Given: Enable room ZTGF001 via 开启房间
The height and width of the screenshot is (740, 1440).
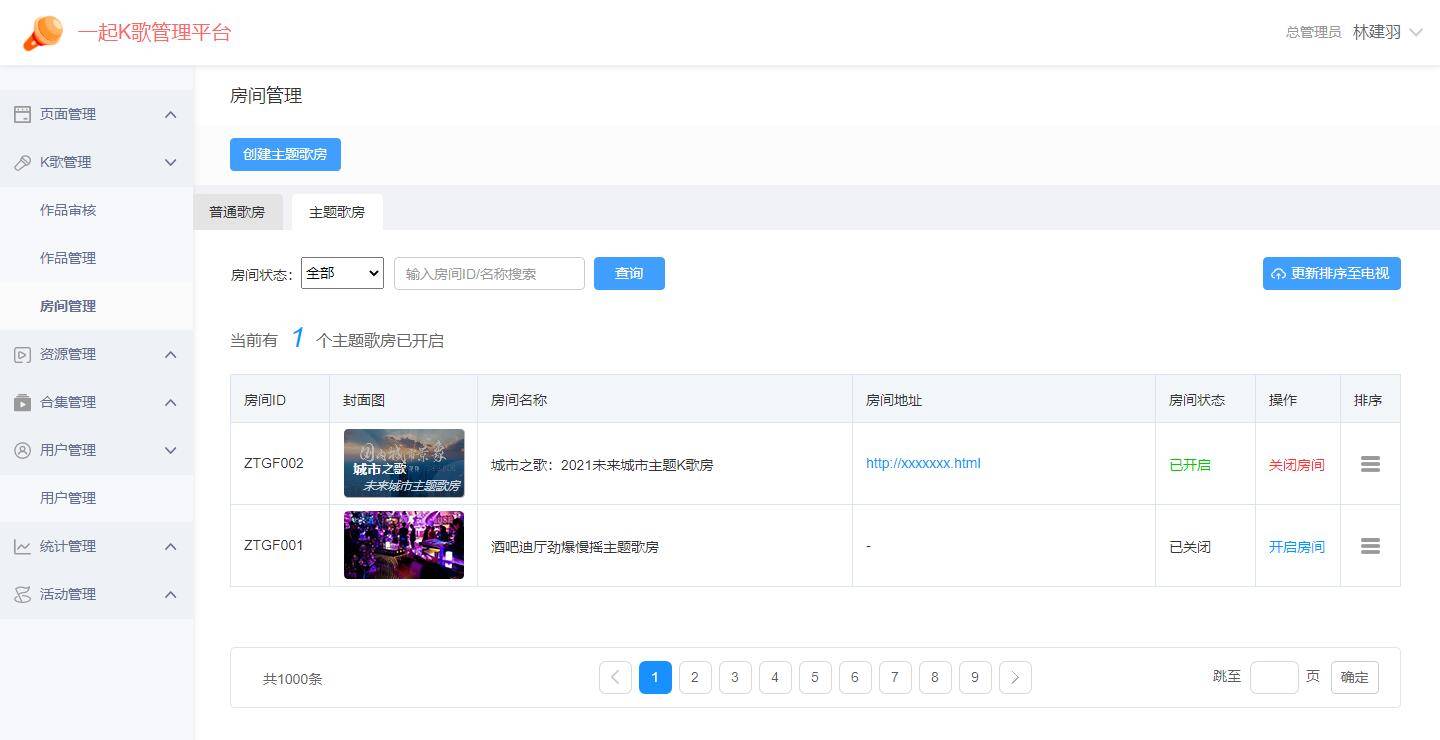Looking at the screenshot, I should (1296, 547).
